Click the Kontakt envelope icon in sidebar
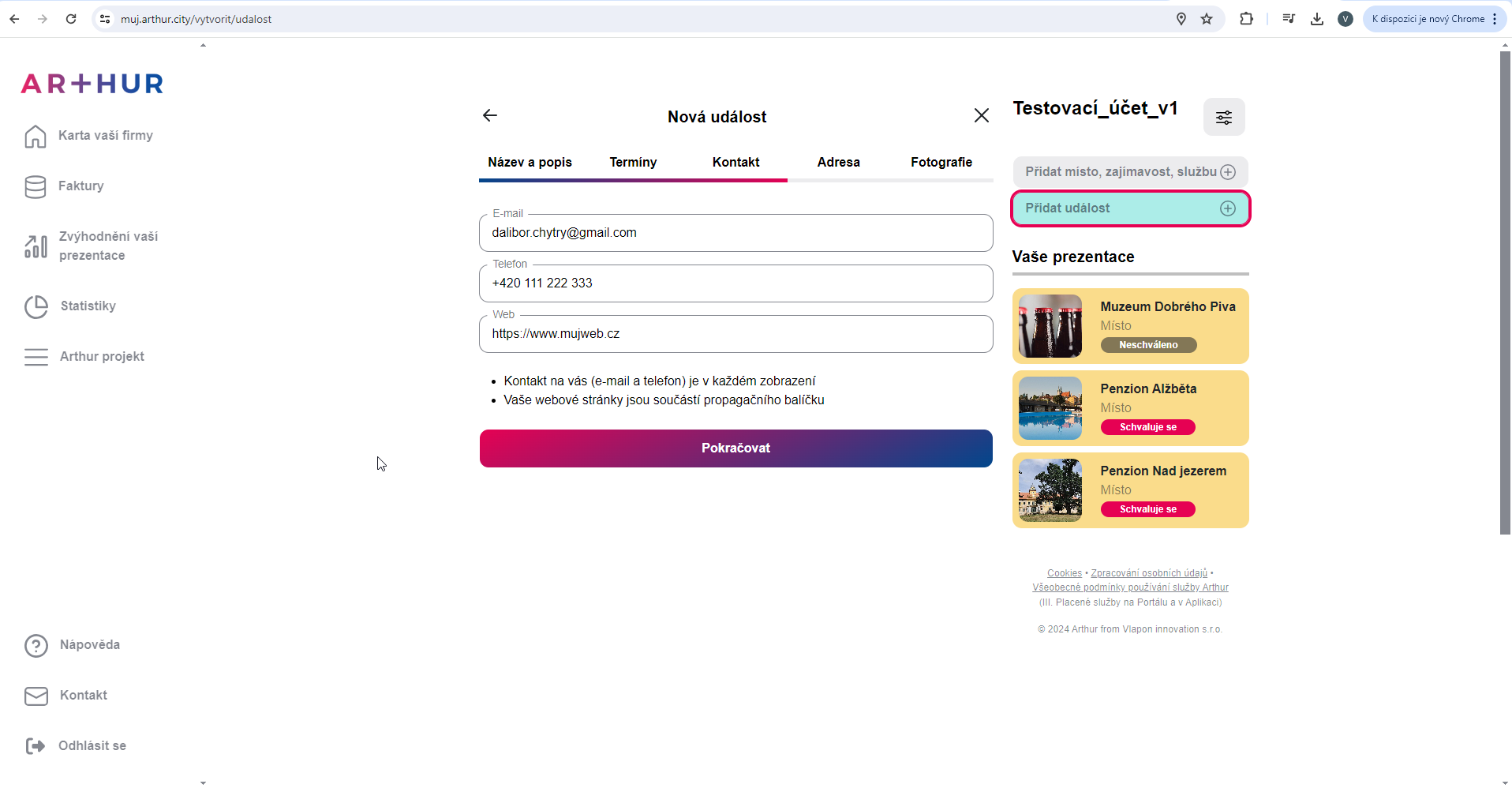The width and height of the screenshot is (1512, 788). tap(36, 696)
